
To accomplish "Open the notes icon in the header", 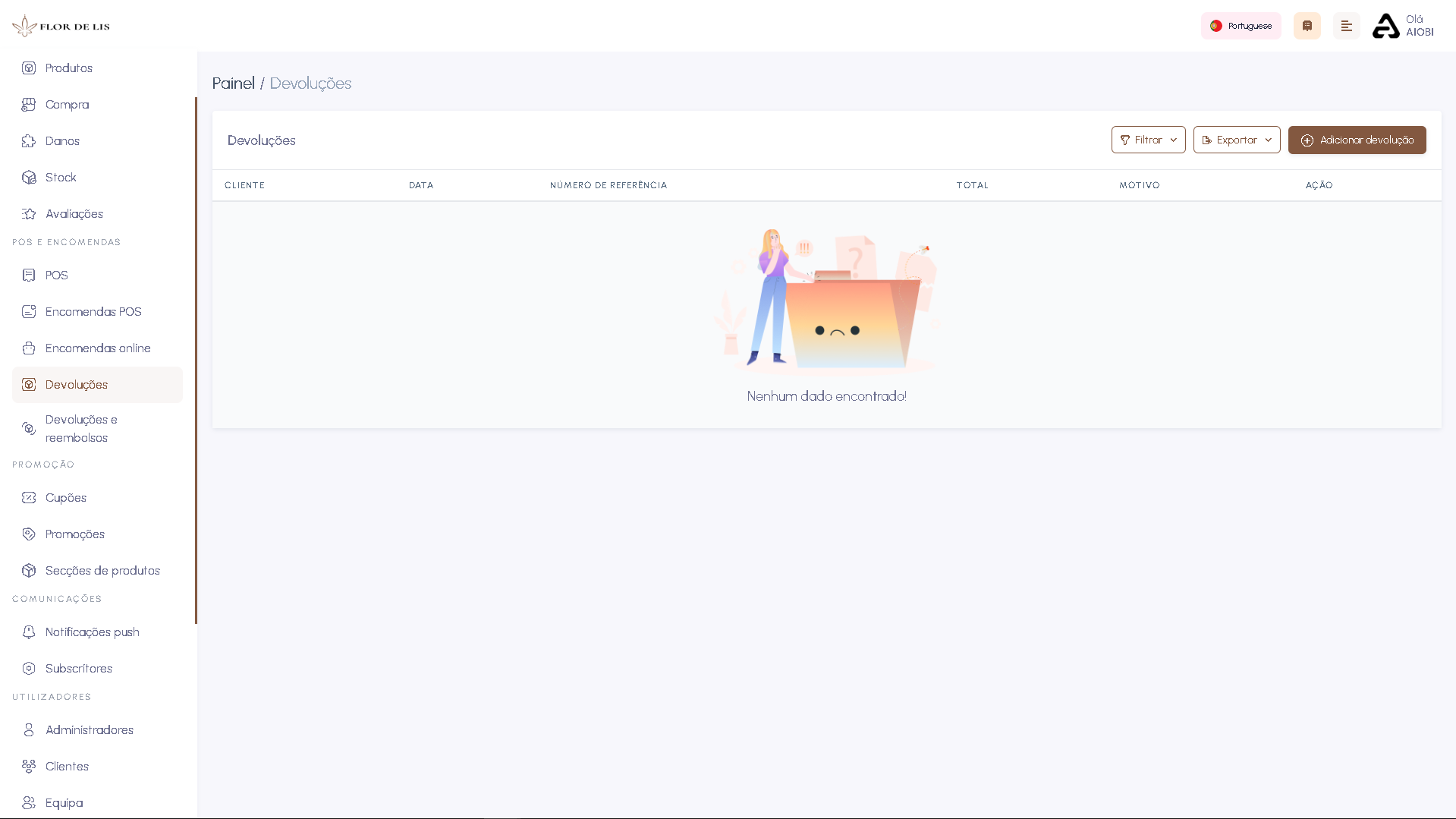I will pos(1307,25).
